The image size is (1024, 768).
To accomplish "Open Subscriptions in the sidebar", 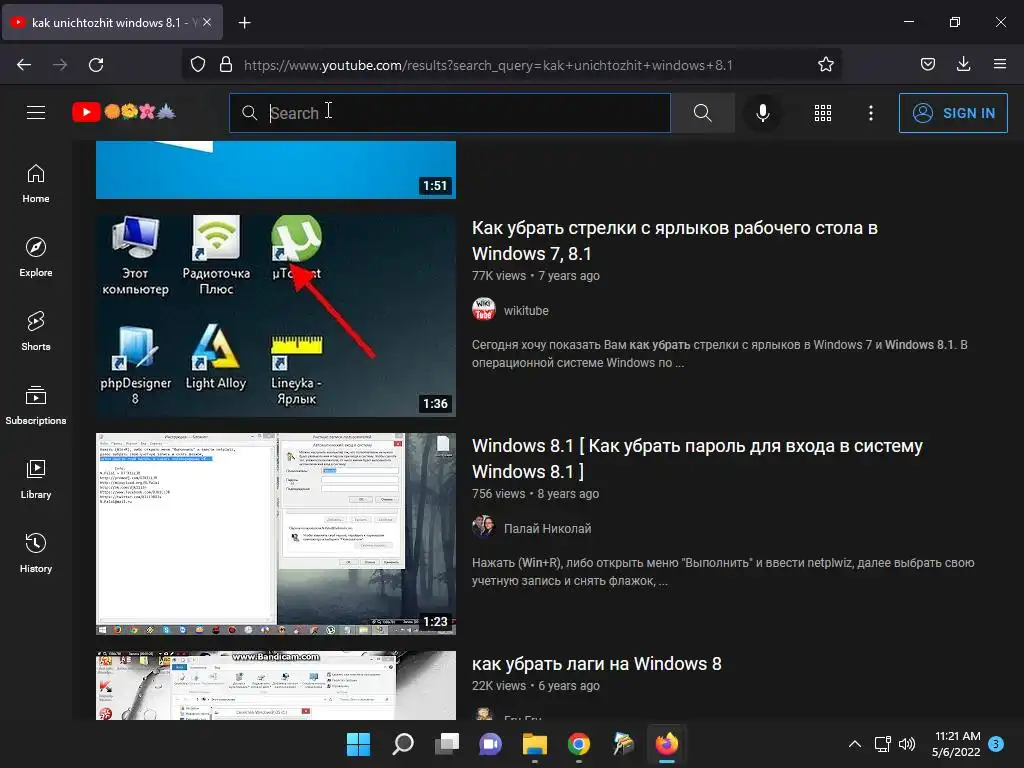I will coord(36,405).
